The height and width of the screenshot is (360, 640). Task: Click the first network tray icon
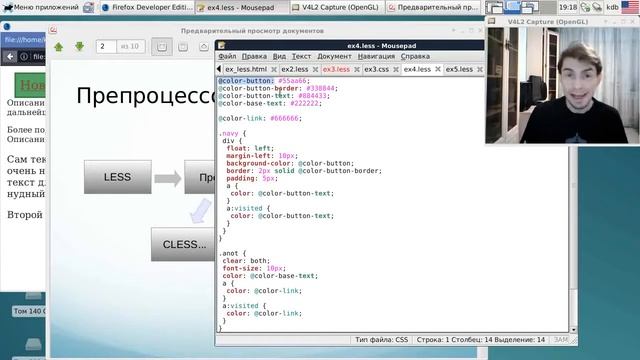(x=586, y=7)
